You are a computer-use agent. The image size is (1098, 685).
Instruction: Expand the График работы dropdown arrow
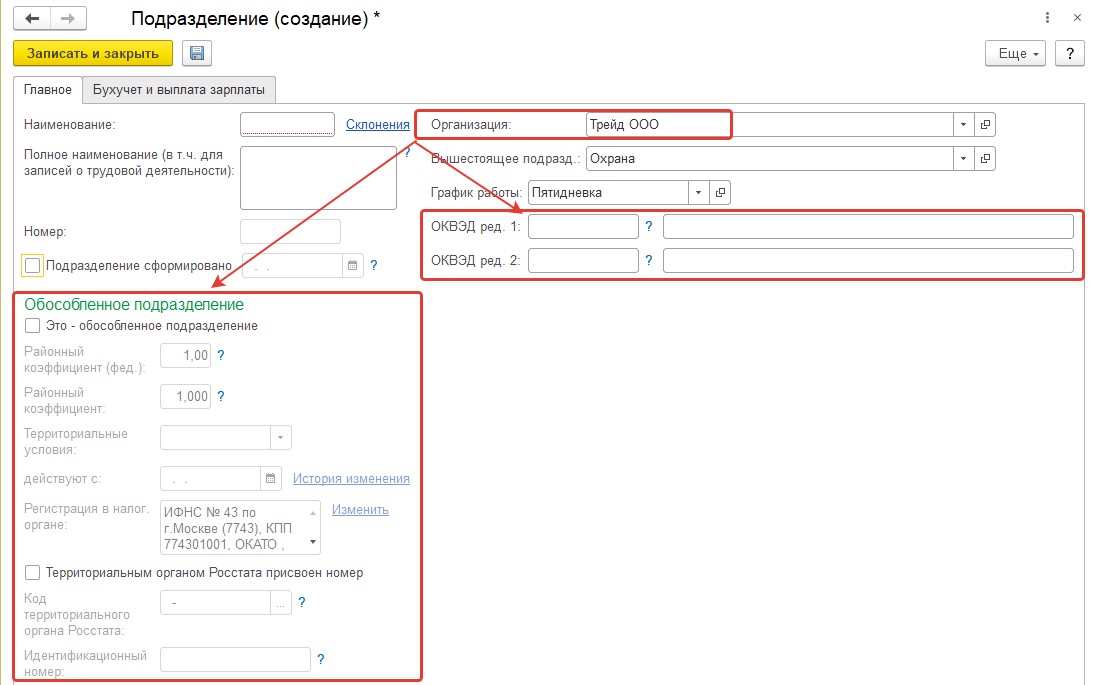tap(698, 193)
